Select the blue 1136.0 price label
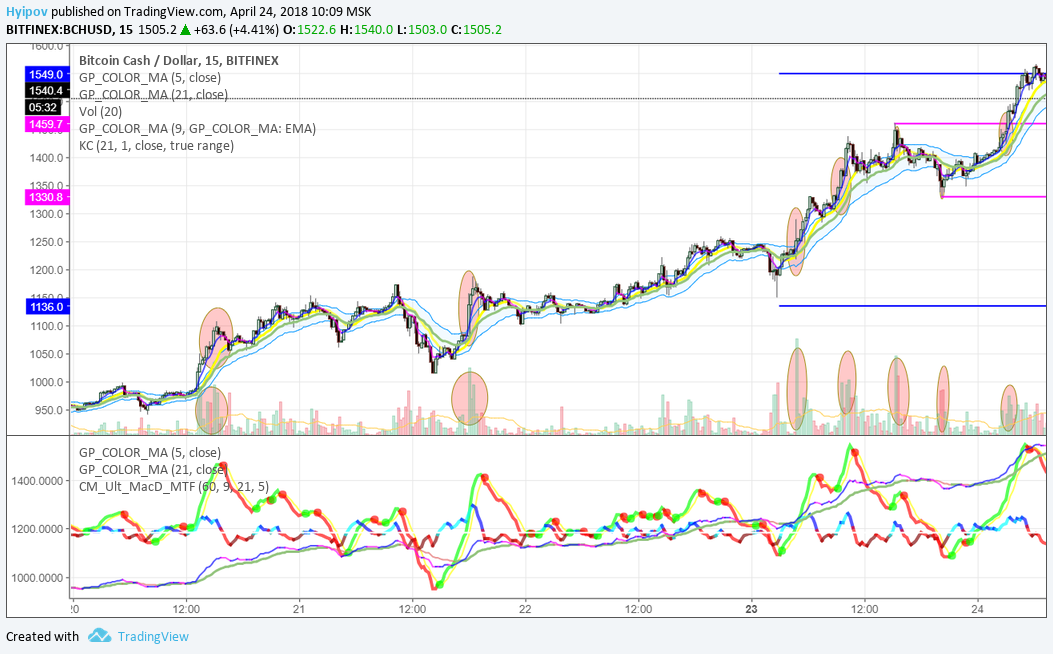This screenshot has width=1053, height=654. coord(46,307)
